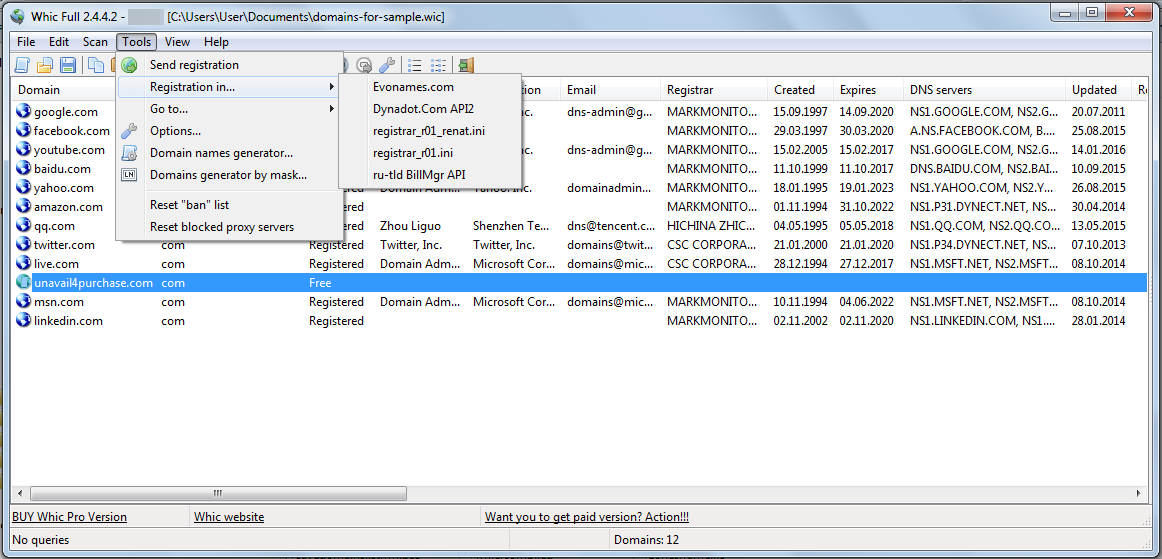This screenshot has height=559, width=1162.
Task: Click the Copy toolbar icon
Action: point(96,66)
